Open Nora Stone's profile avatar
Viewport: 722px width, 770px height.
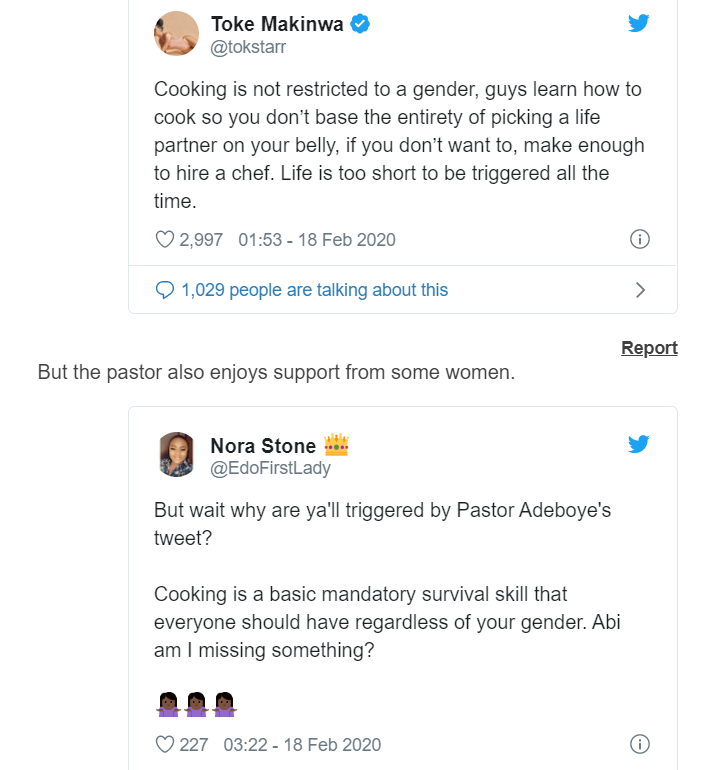click(176, 455)
